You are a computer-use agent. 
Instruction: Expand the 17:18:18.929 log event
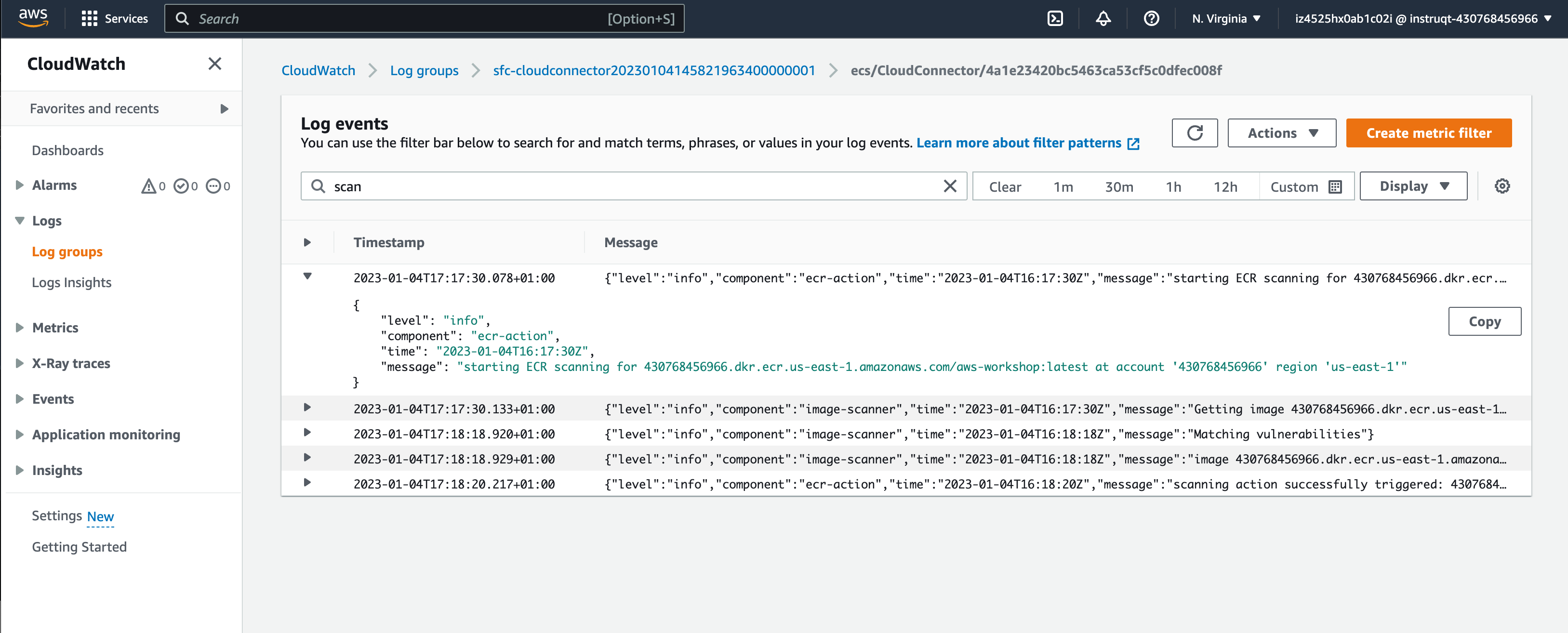pyautogui.click(x=307, y=457)
